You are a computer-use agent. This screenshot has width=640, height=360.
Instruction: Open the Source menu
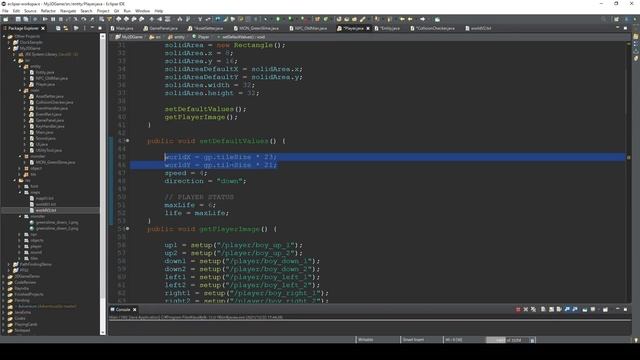[x=30, y=11]
